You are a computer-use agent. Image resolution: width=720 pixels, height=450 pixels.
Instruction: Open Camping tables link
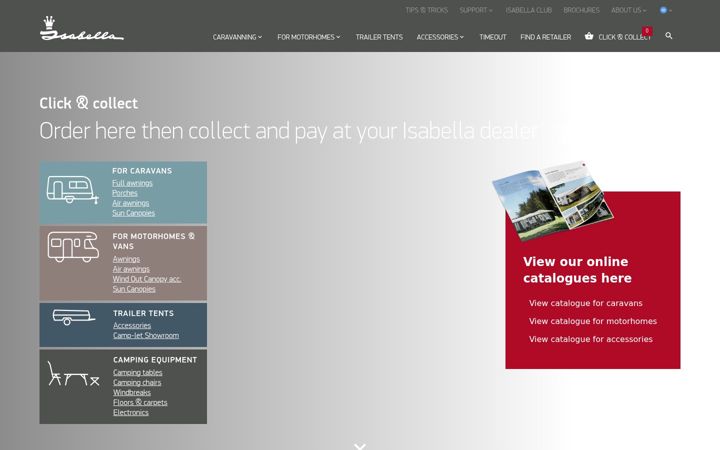pos(138,372)
